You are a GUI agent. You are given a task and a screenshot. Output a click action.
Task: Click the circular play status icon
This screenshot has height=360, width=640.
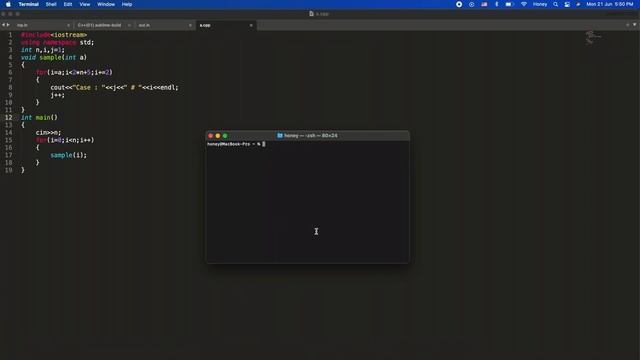[471, 4]
